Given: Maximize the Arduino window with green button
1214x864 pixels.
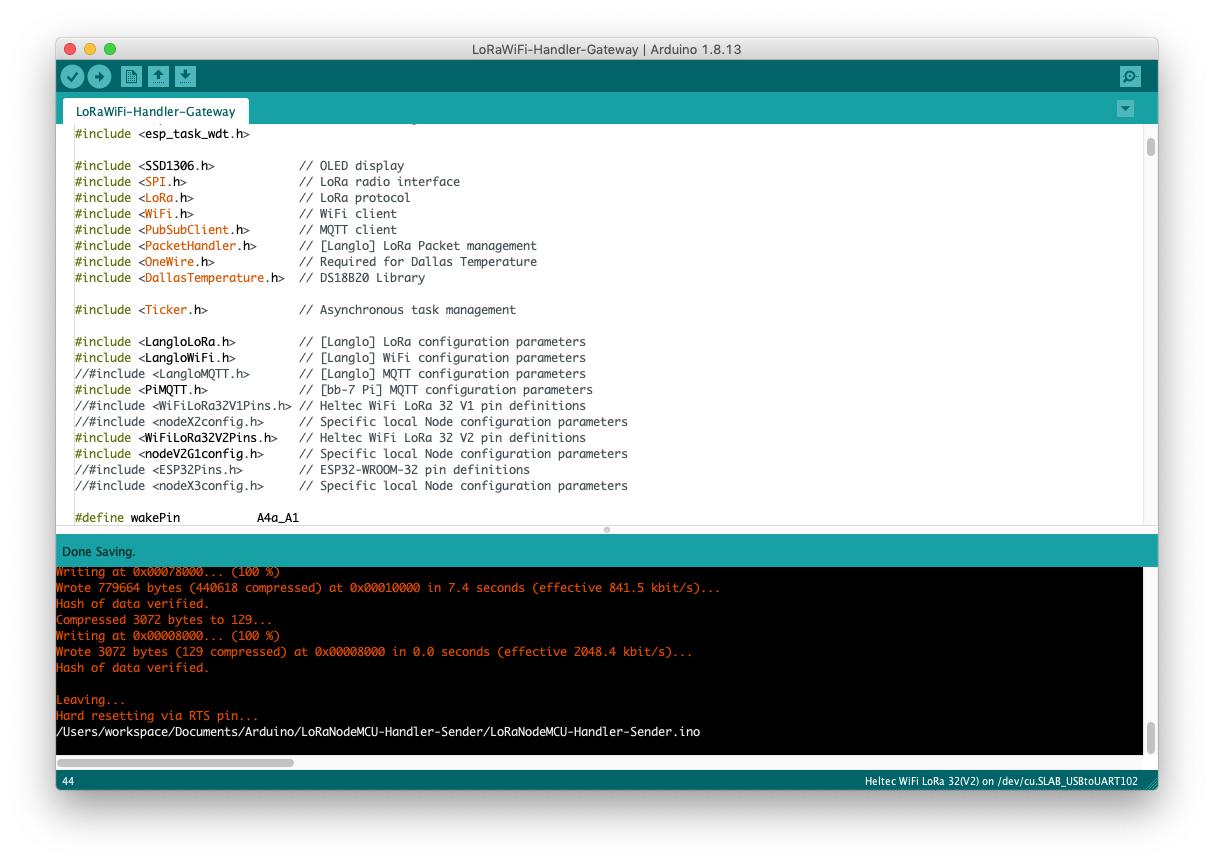Looking at the screenshot, I should (110, 49).
